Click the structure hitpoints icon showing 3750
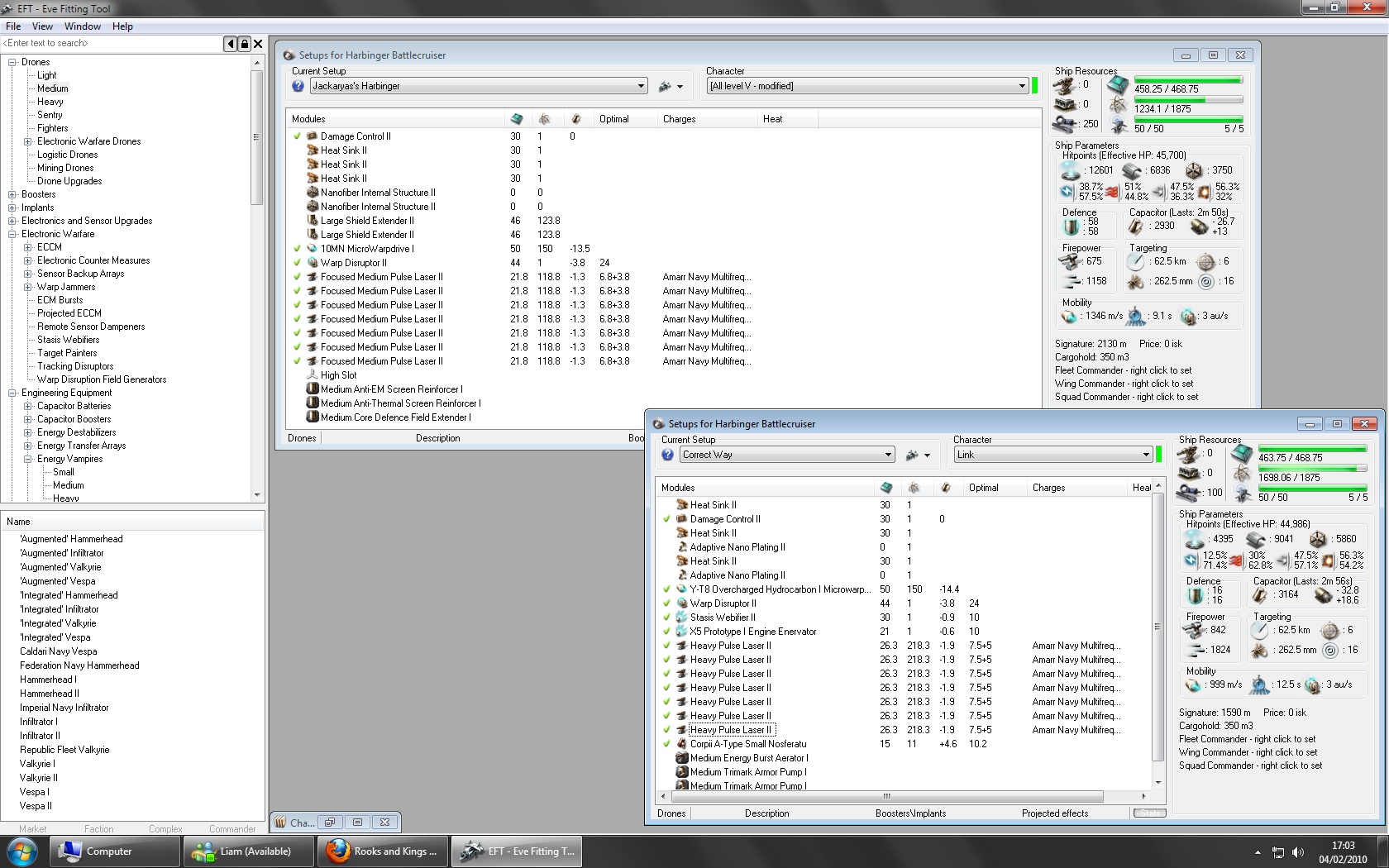Image resolution: width=1389 pixels, height=868 pixels. [1194, 170]
